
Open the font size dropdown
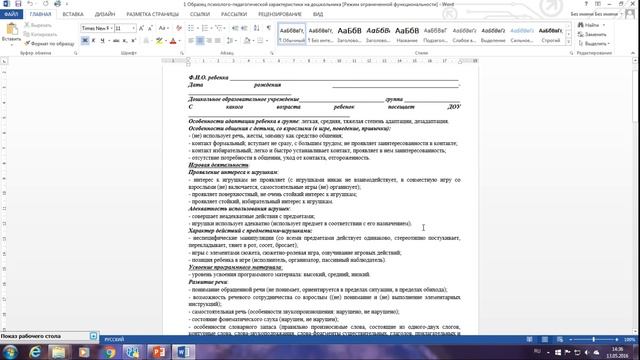133,28
